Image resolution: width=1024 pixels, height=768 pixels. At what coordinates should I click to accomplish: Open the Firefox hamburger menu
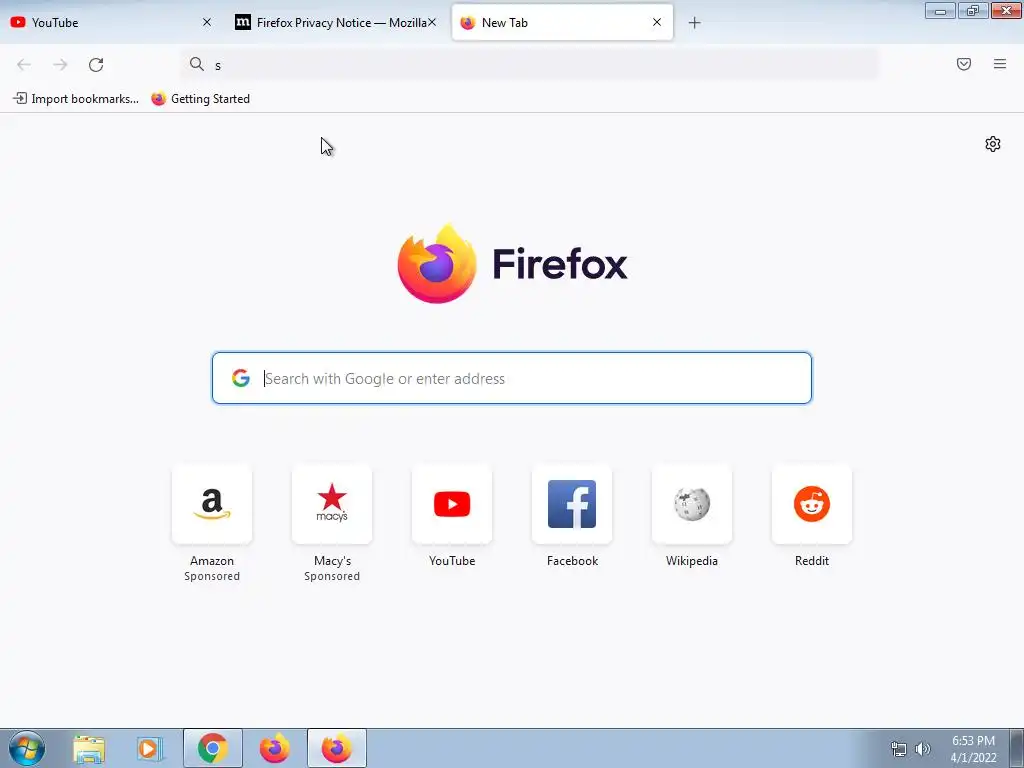(1000, 64)
